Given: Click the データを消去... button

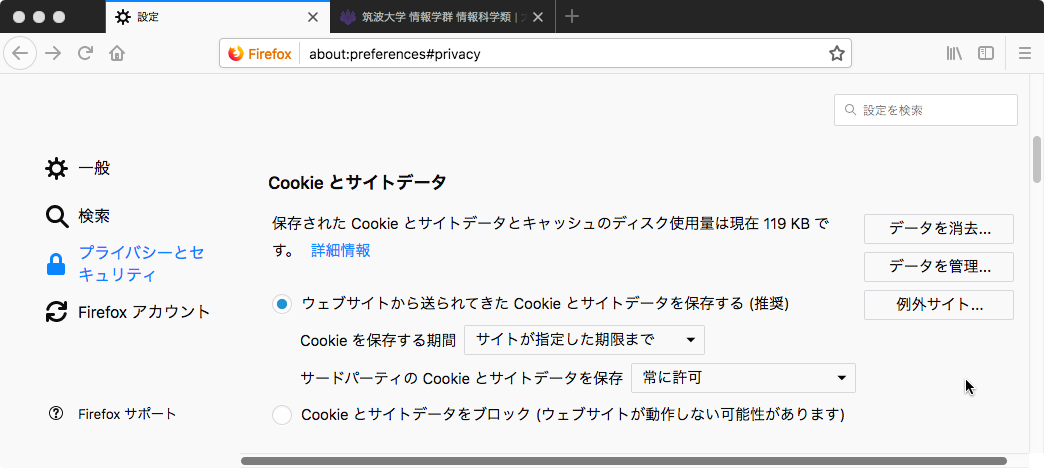Looking at the screenshot, I should [939, 229].
